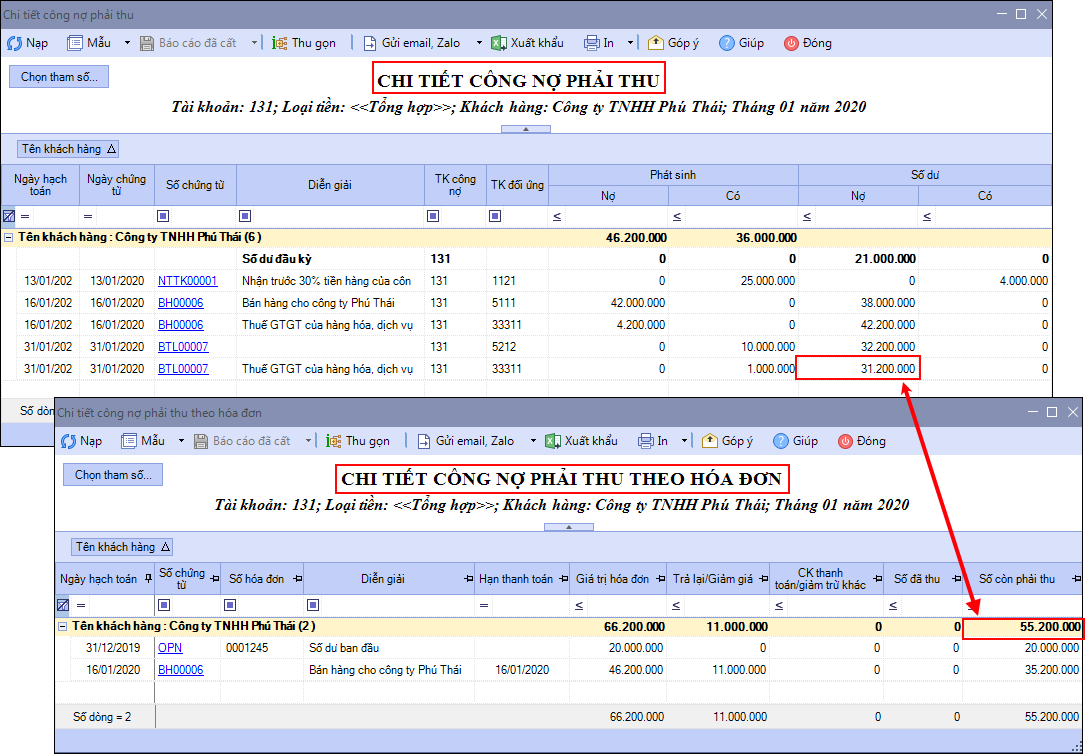Viewport: 1085px width, 754px height.
Task: Toggle pin on the Diễn giải column in invoice report
Action: pos(468,579)
